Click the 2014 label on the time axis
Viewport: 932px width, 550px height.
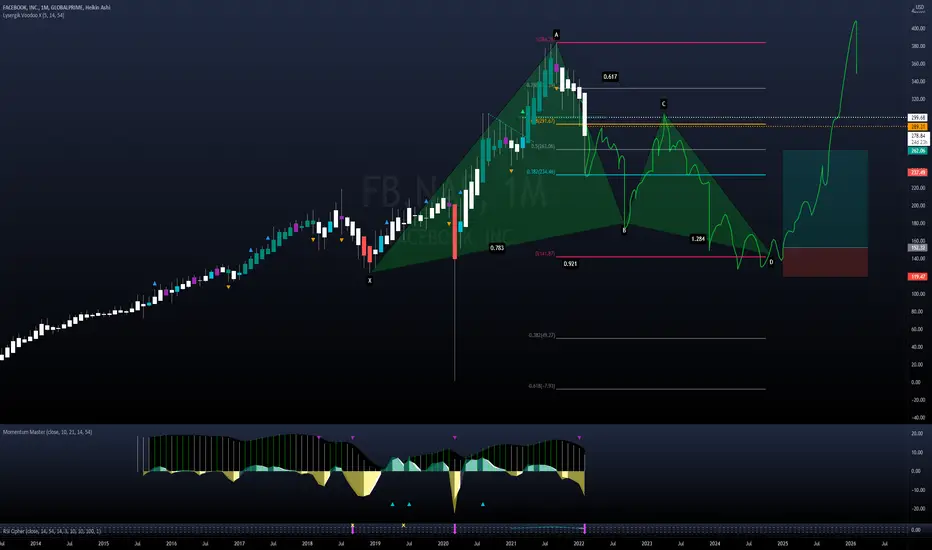point(36,543)
